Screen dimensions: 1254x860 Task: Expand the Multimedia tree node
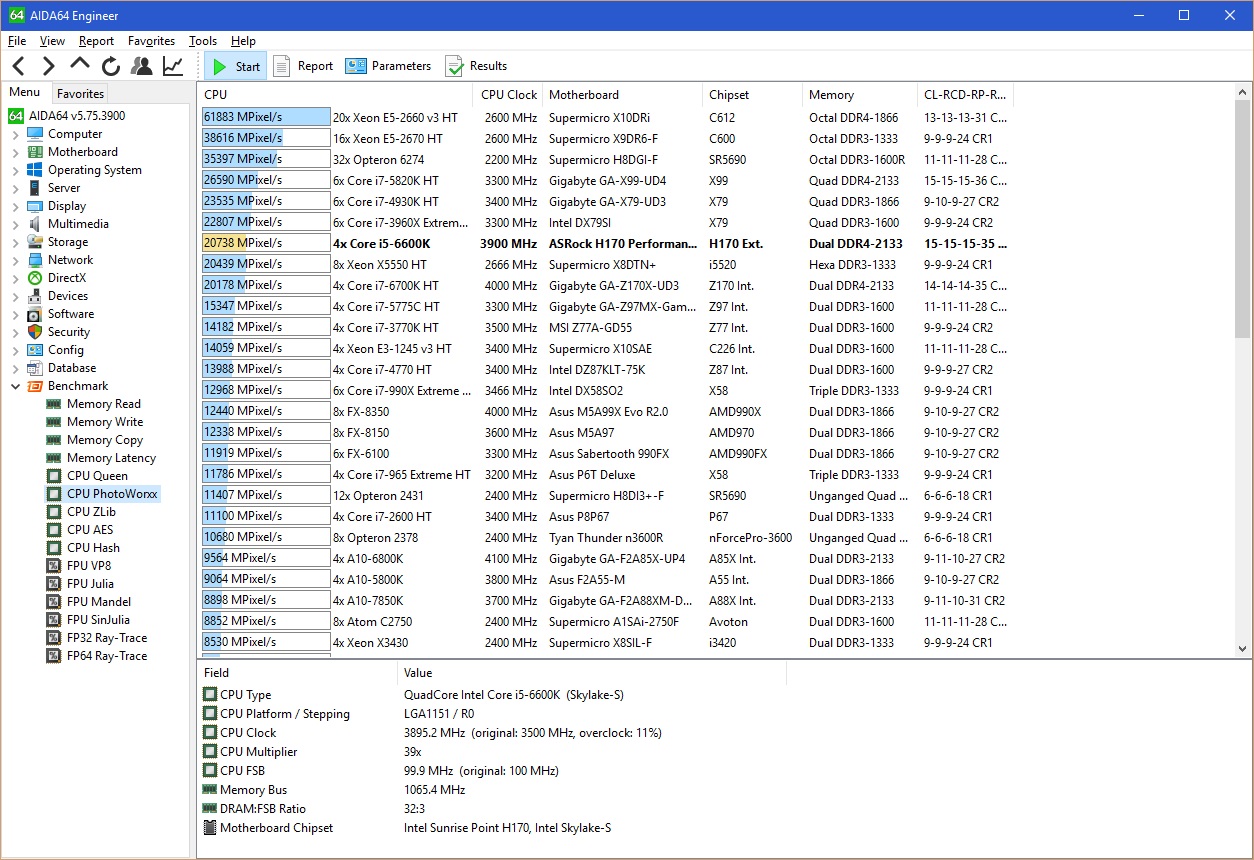[x=16, y=224]
